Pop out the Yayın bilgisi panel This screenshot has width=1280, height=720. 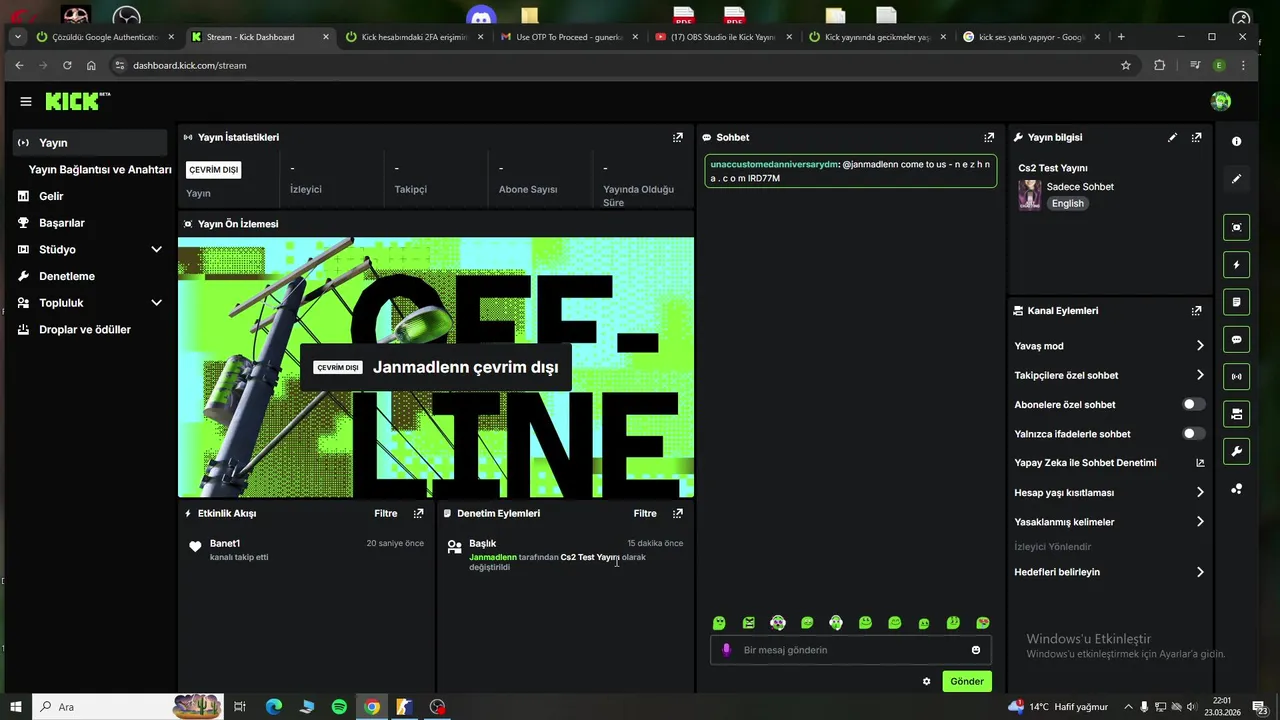(1196, 137)
